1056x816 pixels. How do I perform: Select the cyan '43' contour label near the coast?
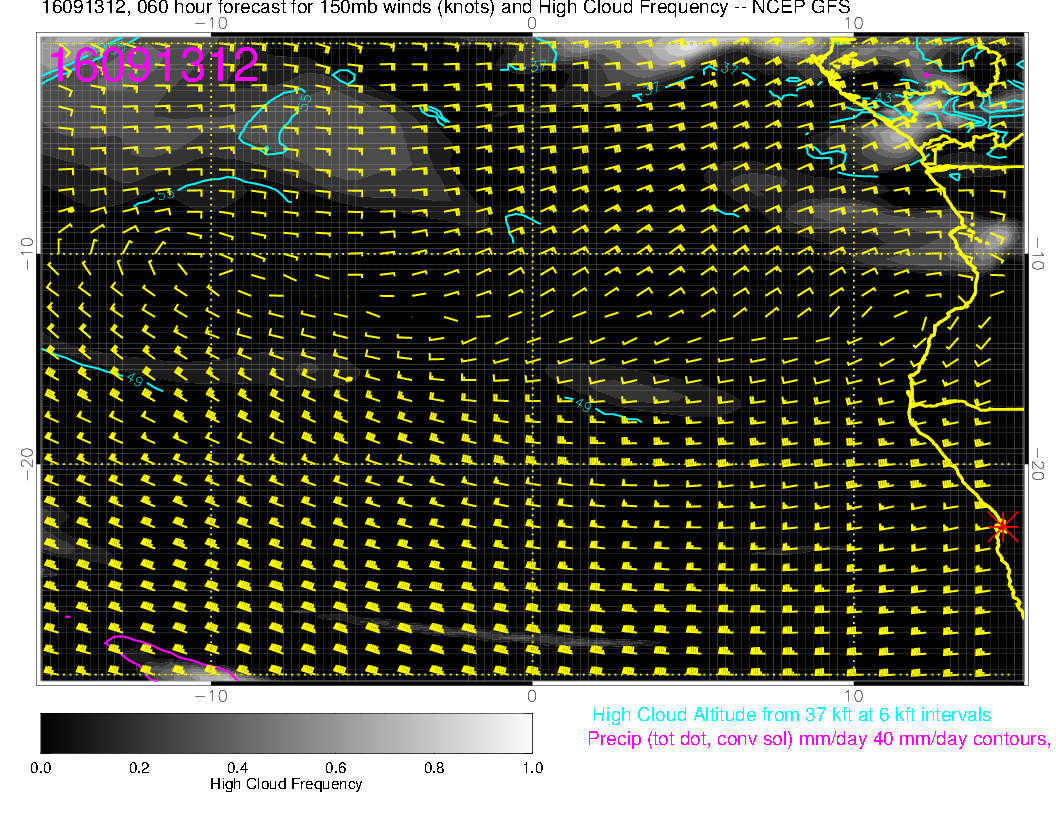[x=884, y=98]
